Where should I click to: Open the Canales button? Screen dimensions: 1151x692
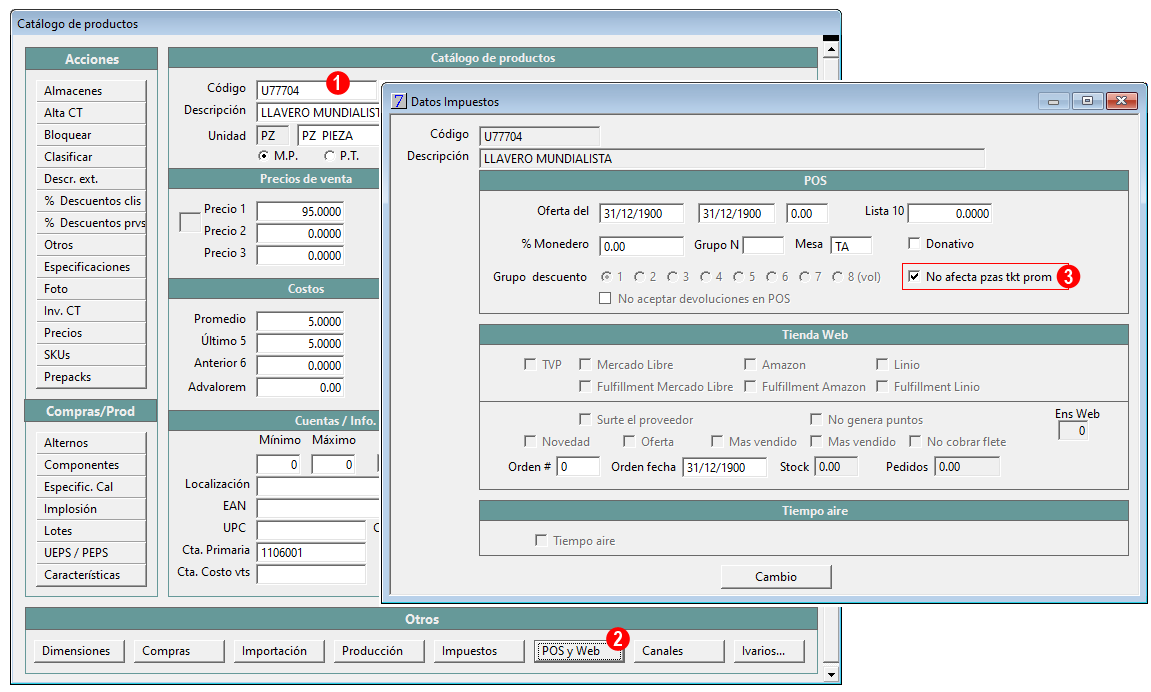pyautogui.click(x=679, y=651)
